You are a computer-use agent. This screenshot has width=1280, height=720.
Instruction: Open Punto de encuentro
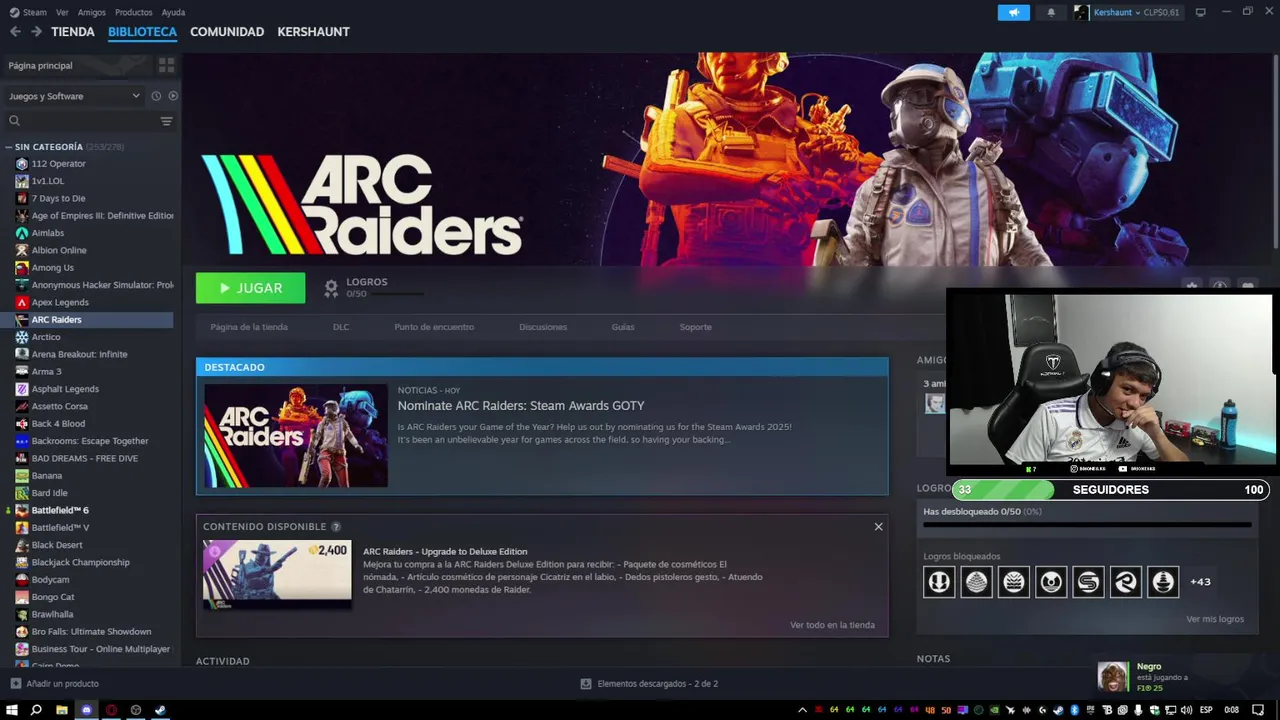(x=434, y=327)
